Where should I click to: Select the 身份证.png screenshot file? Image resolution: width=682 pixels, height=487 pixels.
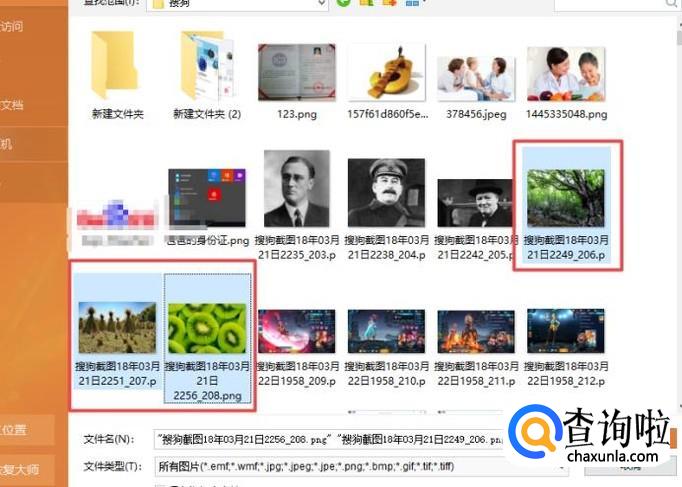click(x=207, y=200)
